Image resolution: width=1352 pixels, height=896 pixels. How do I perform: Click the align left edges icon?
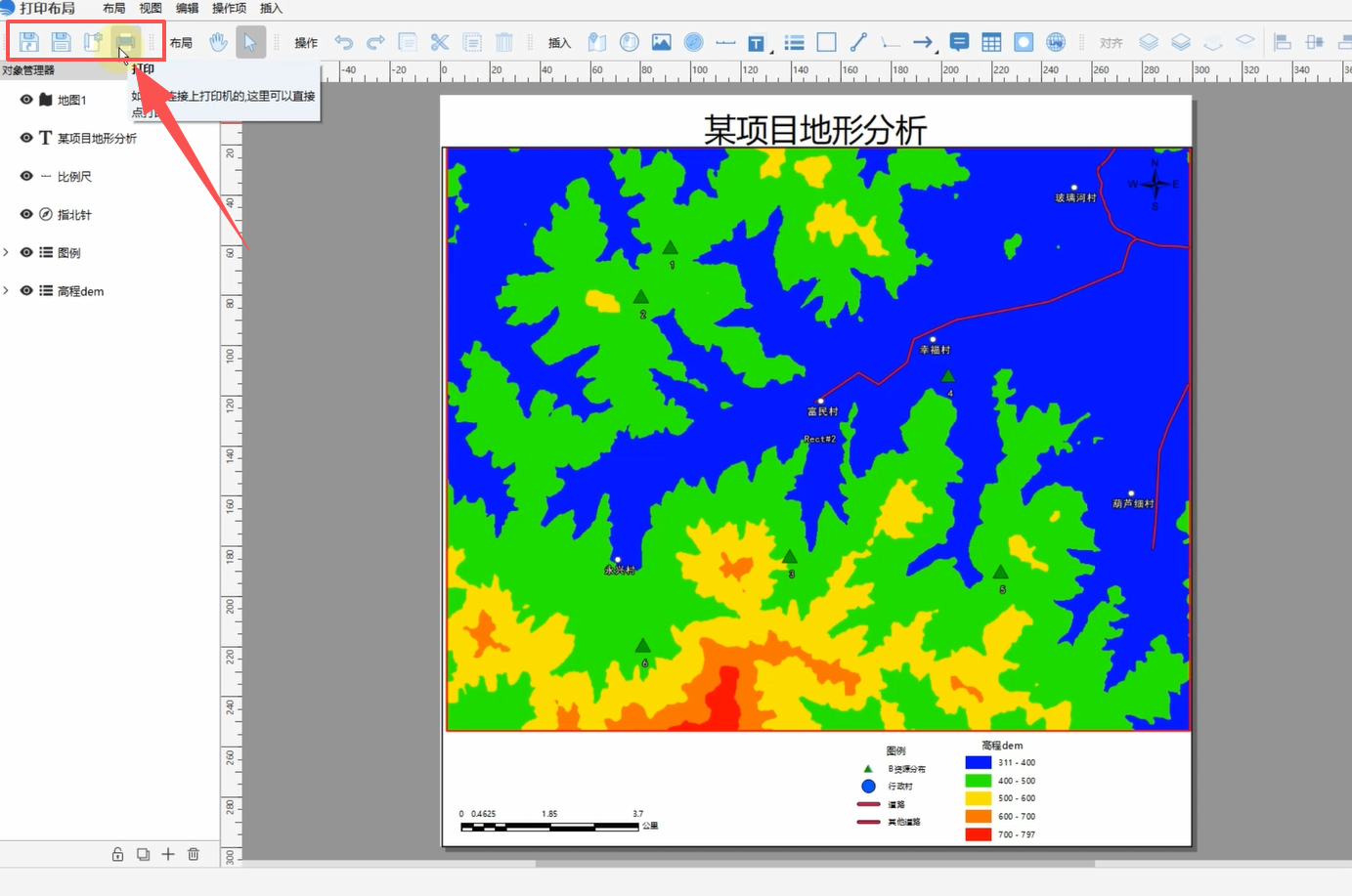pyautogui.click(x=1283, y=42)
